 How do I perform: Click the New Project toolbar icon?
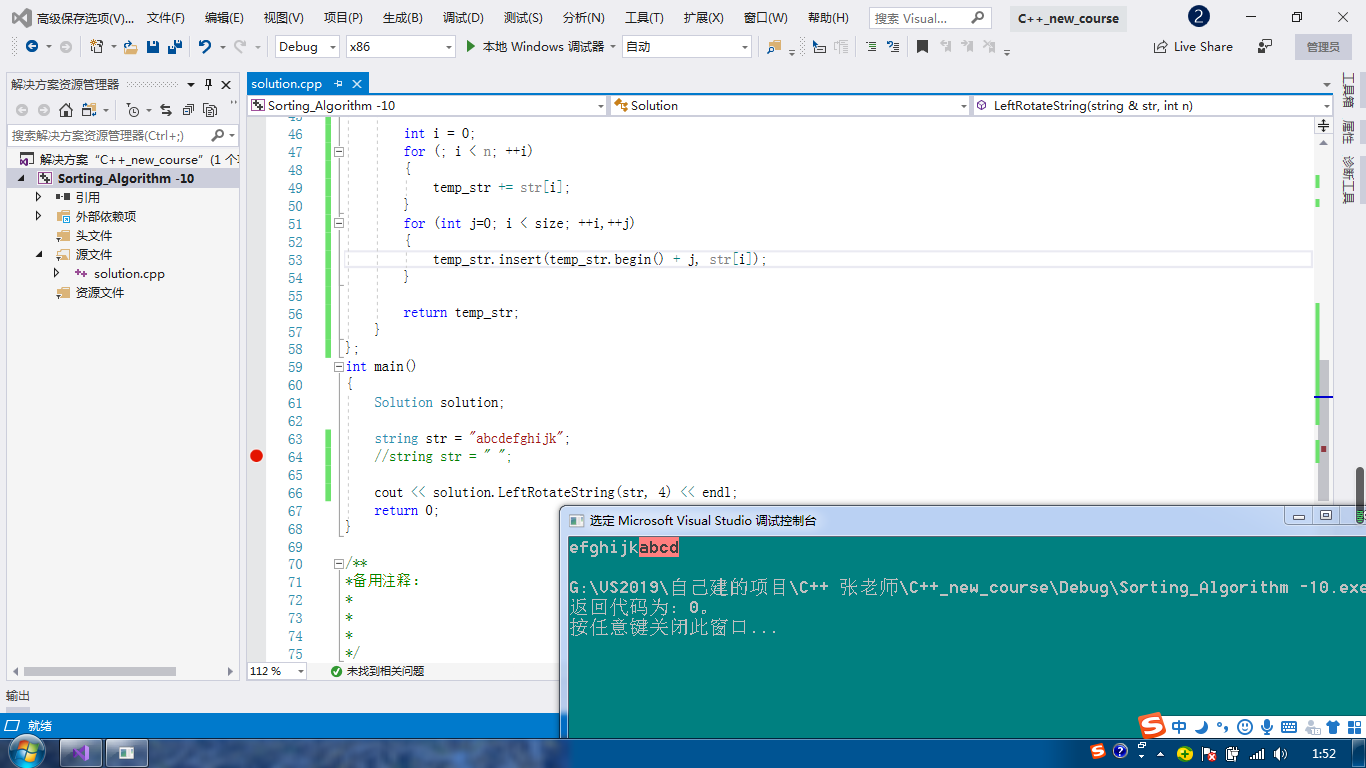click(x=97, y=46)
